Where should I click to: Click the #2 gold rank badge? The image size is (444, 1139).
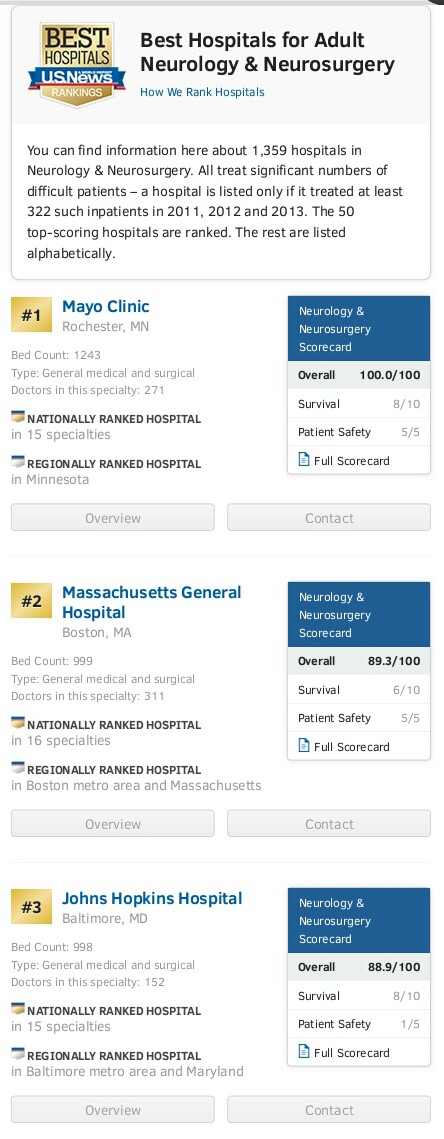[x=31, y=601]
